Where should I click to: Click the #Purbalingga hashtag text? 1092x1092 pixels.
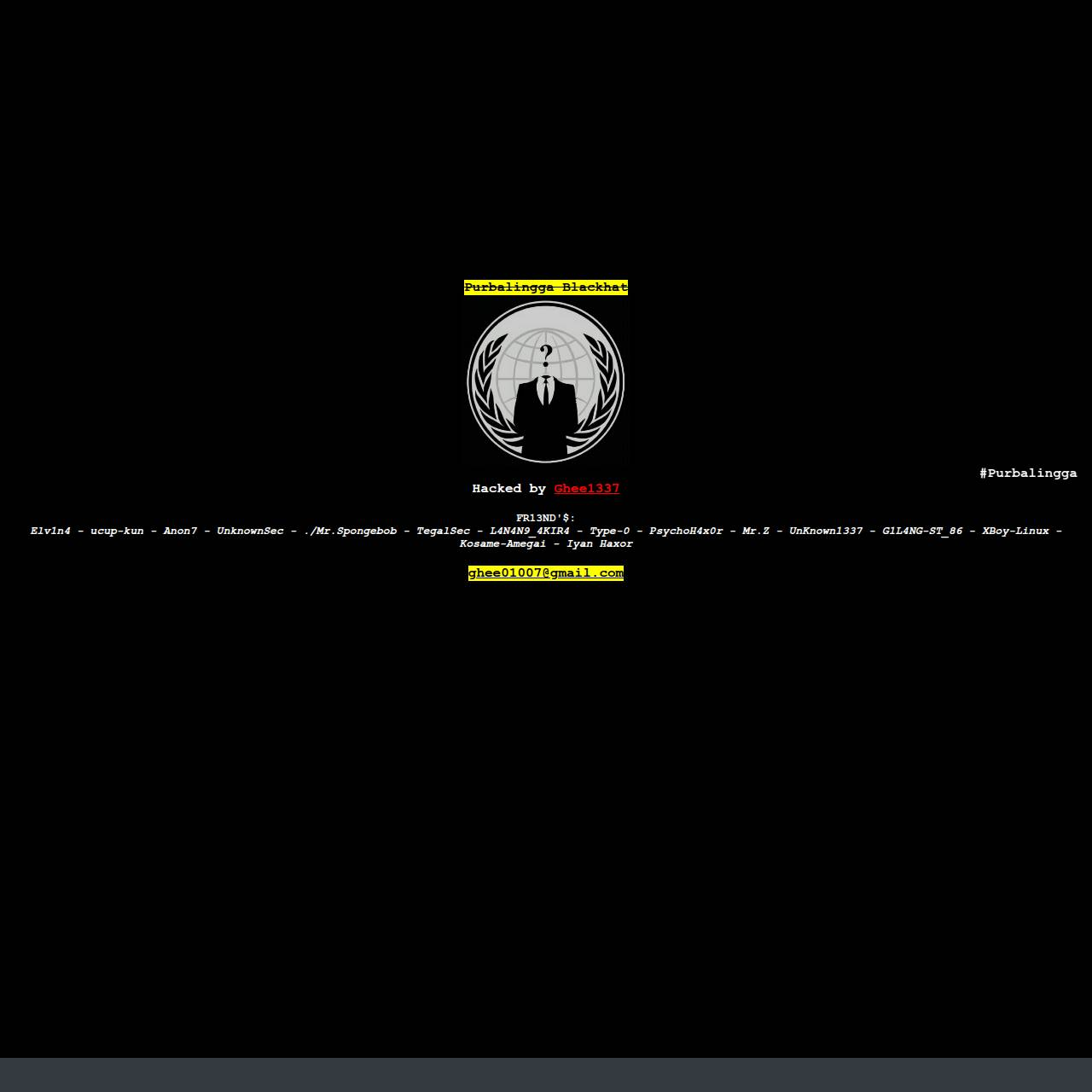(x=1028, y=473)
